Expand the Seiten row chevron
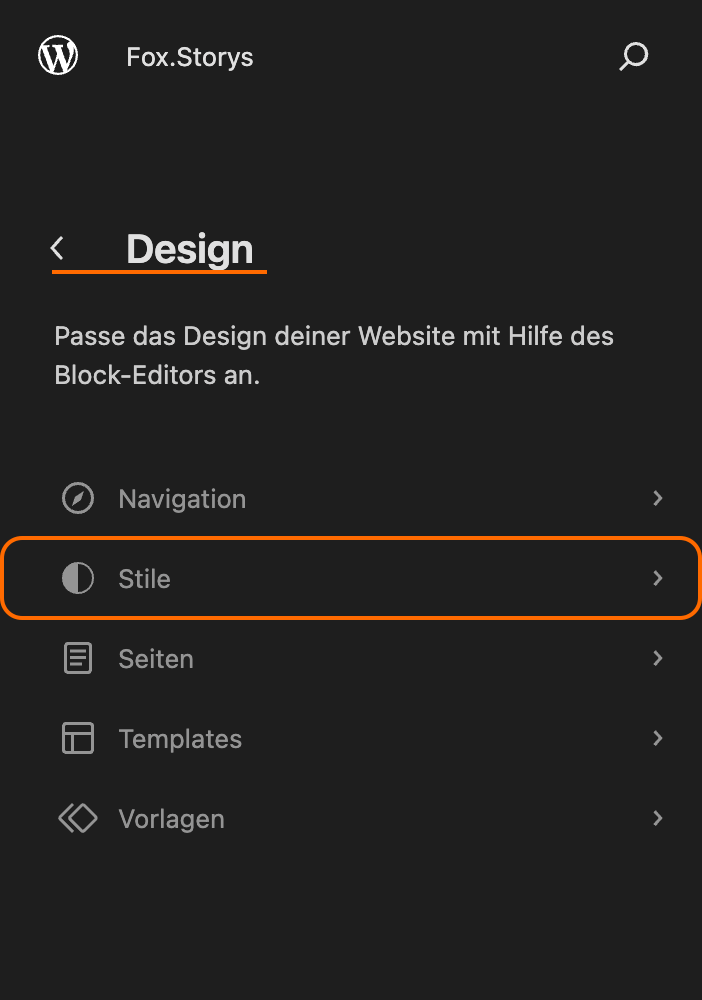 (657, 658)
